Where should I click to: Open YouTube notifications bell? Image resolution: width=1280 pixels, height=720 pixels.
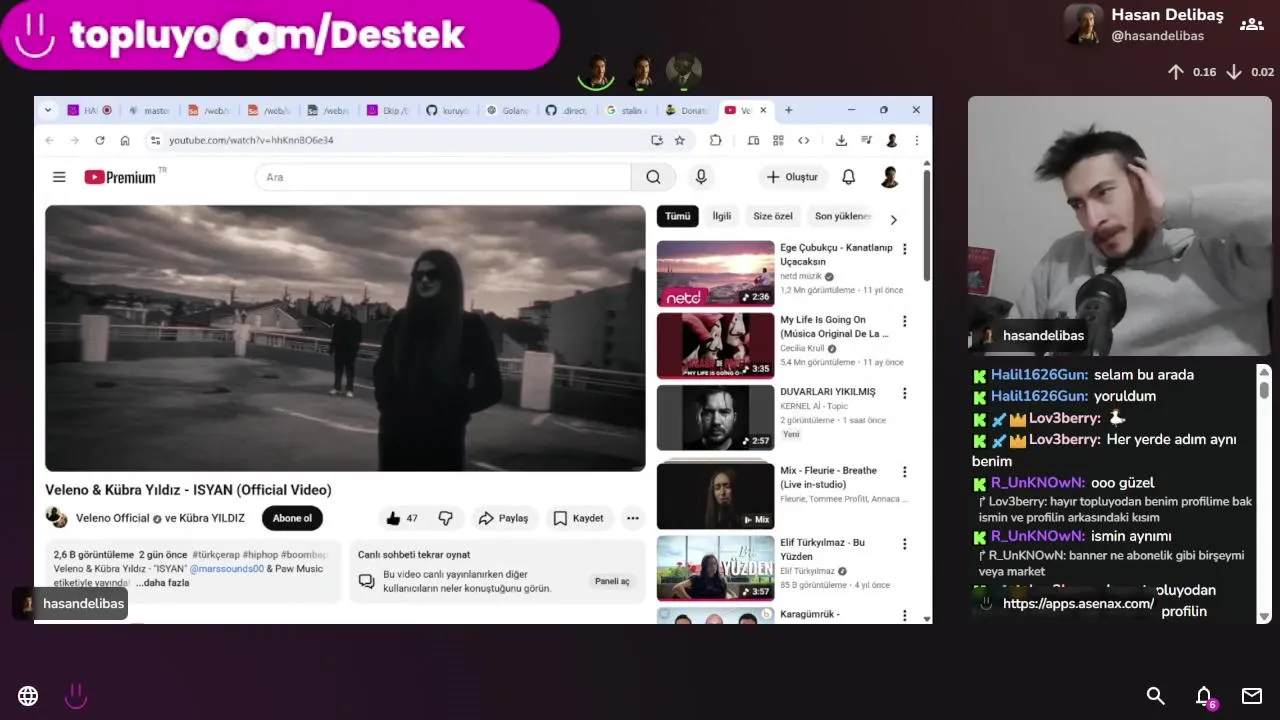point(848,177)
